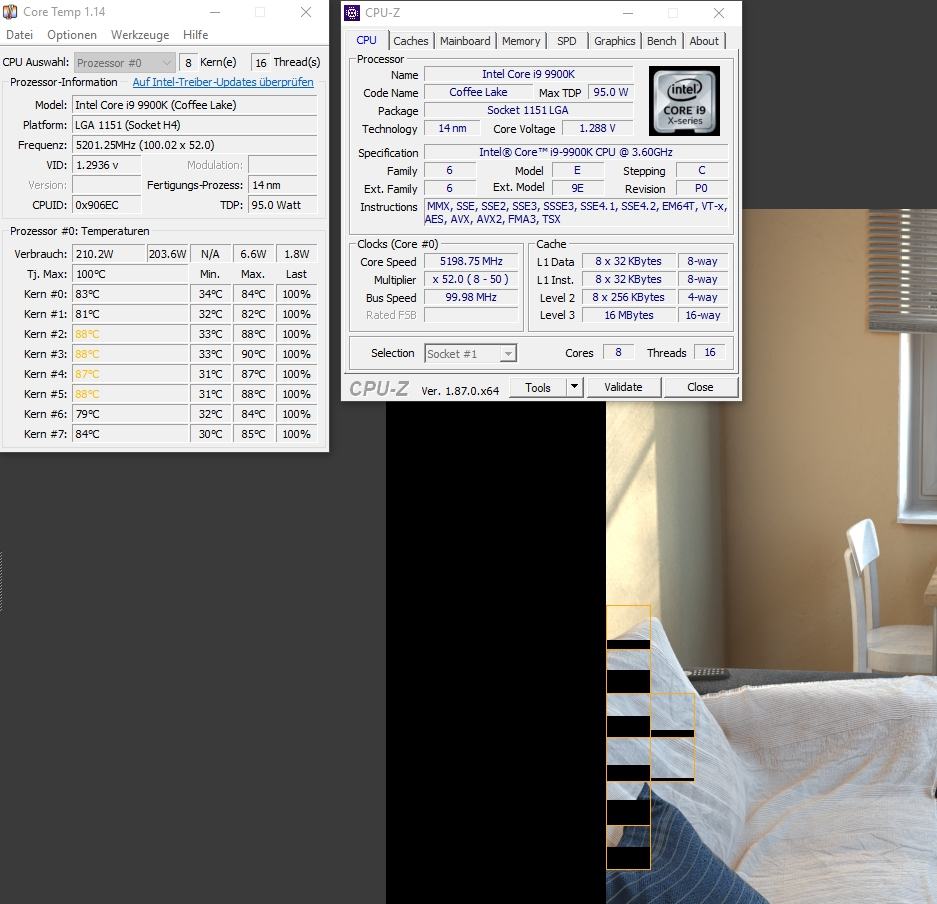Click the Model field Intel Core i9 9900K (Coffee Lake)
Screen dimensions: 937x904
click(x=194, y=105)
